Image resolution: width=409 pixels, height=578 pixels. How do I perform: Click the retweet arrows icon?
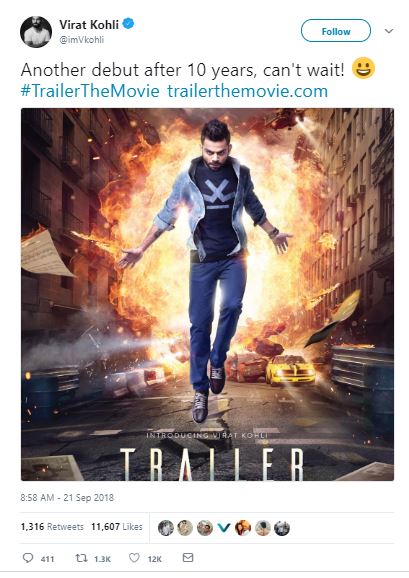point(81,558)
